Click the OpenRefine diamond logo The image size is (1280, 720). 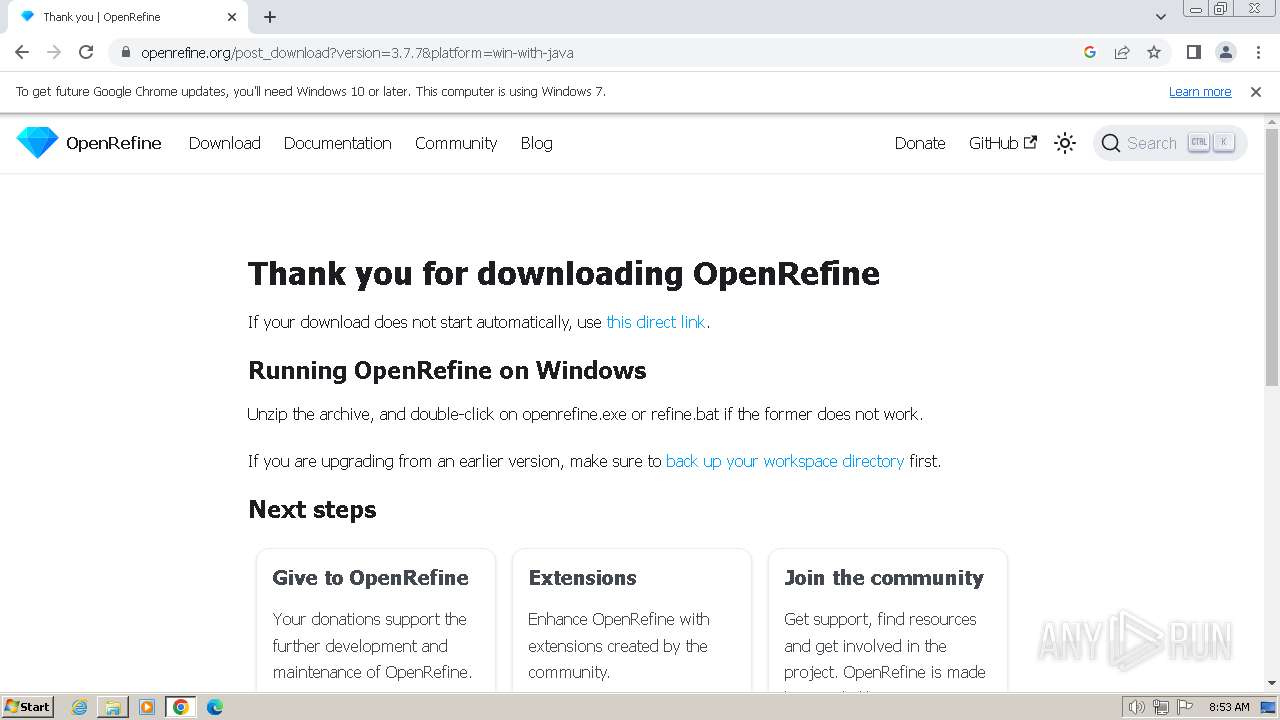(38, 143)
